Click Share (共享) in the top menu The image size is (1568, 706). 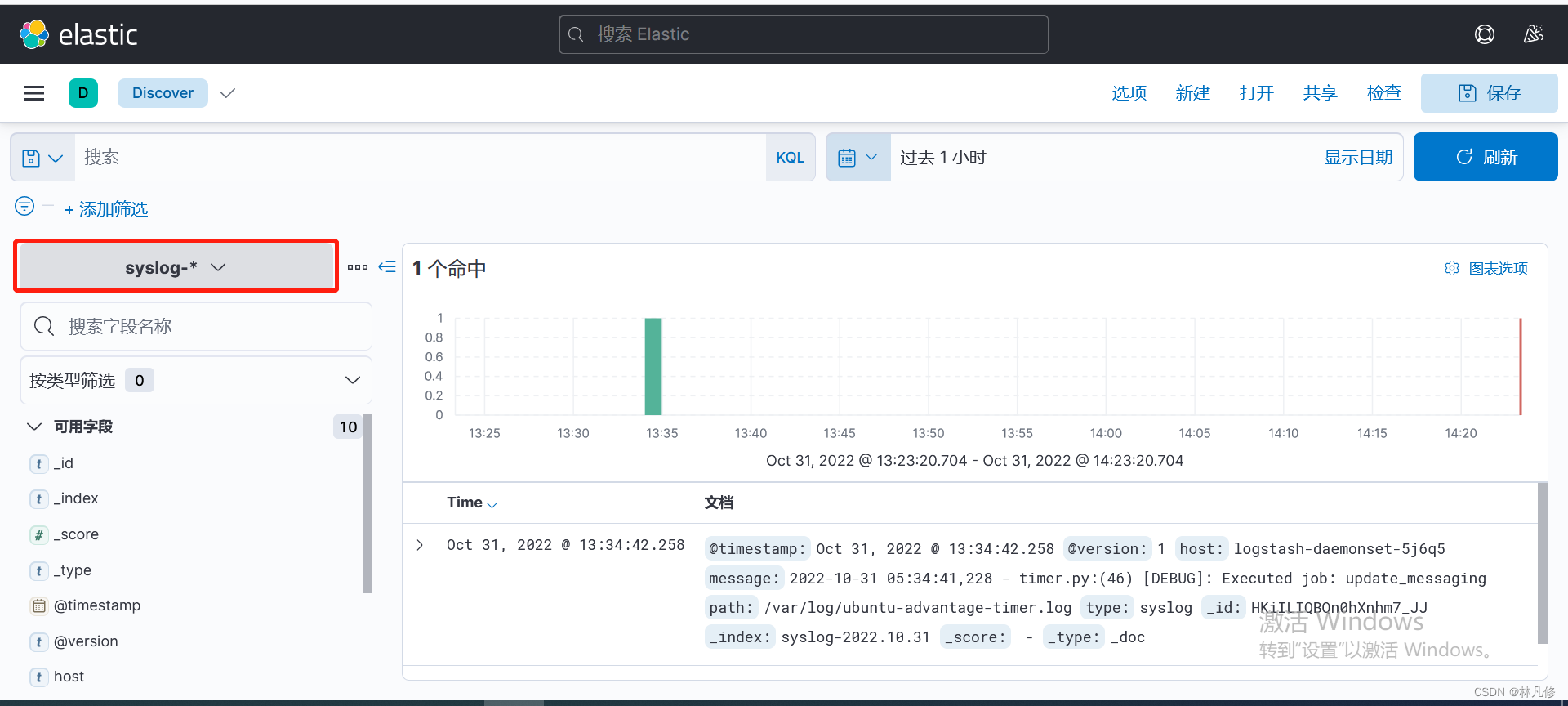click(x=1321, y=93)
